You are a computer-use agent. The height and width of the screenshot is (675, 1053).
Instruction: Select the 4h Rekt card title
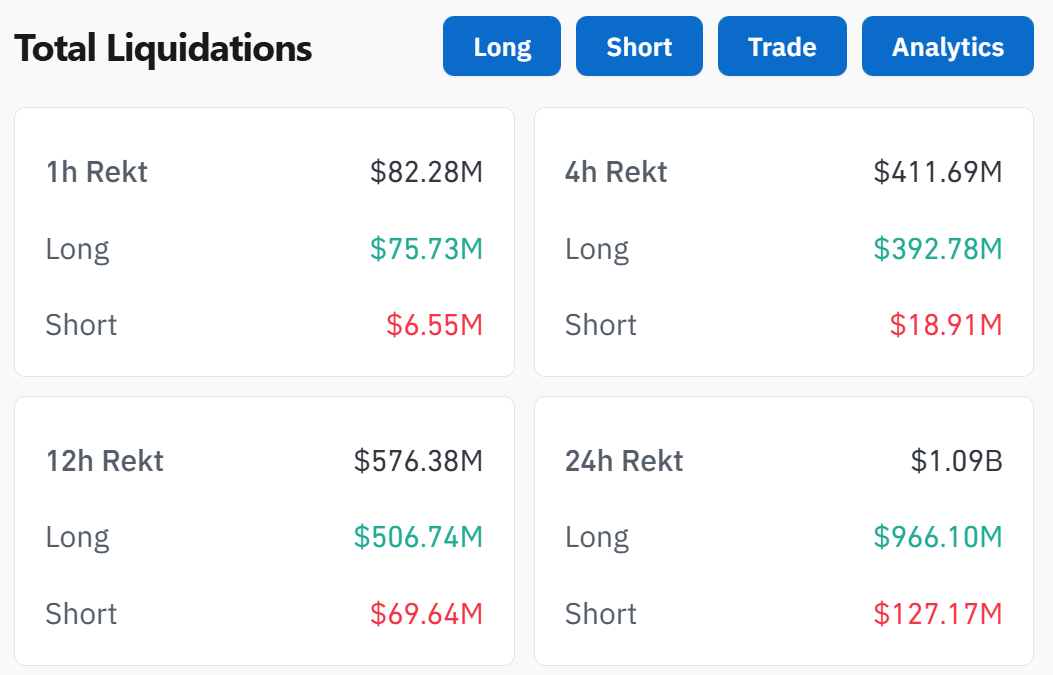coord(616,172)
